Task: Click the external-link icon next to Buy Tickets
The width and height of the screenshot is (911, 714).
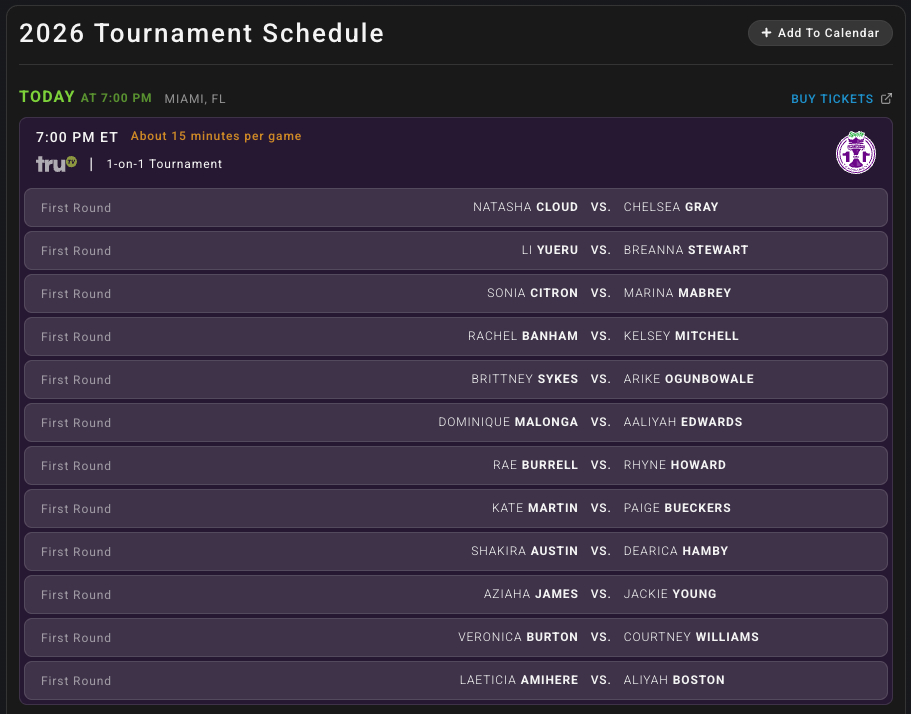Action: pos(886,99)
